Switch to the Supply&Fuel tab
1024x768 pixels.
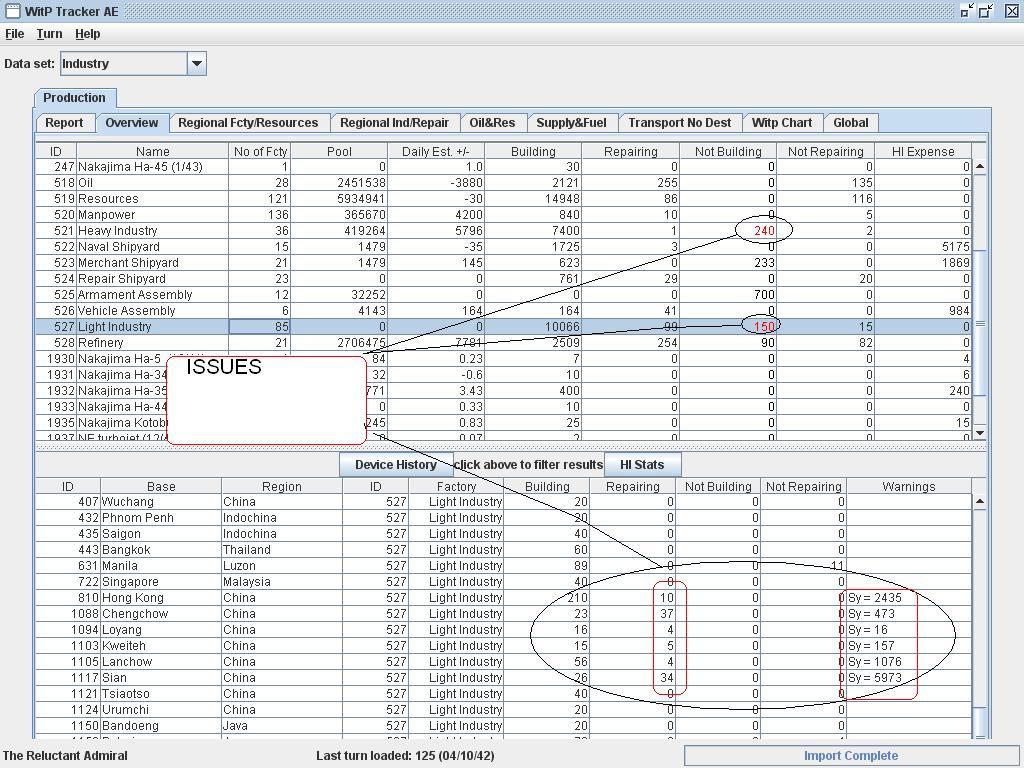click(x=571, y=123)
